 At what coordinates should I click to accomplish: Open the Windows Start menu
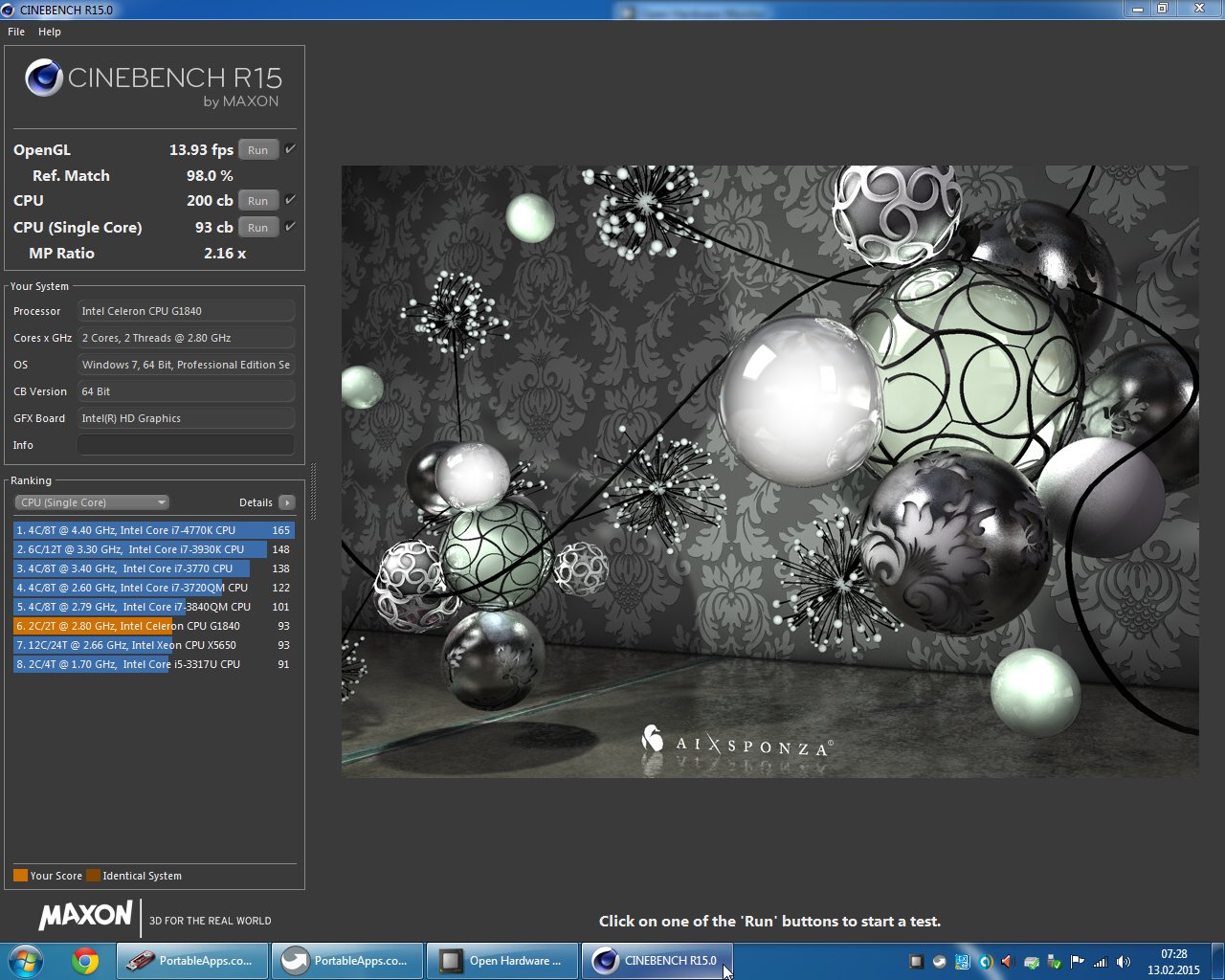25,961
